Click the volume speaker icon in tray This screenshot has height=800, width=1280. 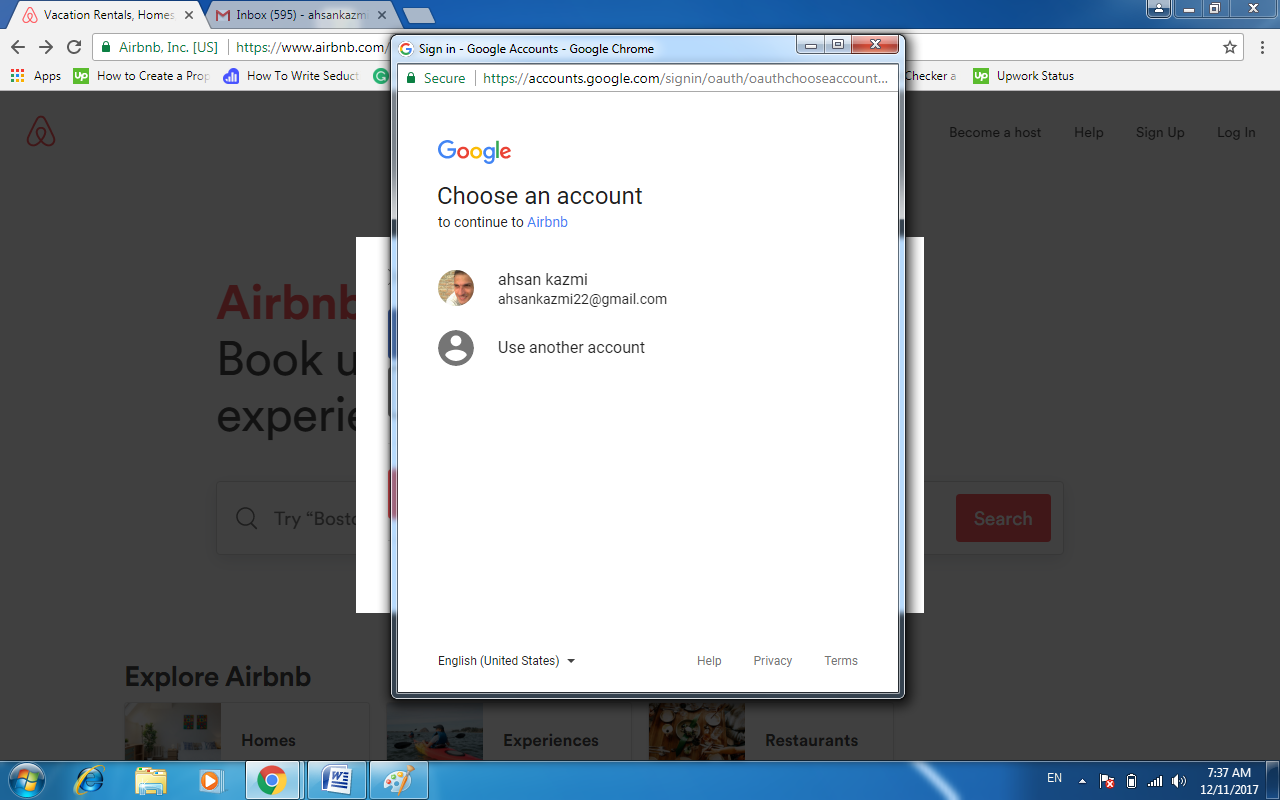tap(1179, 781)
